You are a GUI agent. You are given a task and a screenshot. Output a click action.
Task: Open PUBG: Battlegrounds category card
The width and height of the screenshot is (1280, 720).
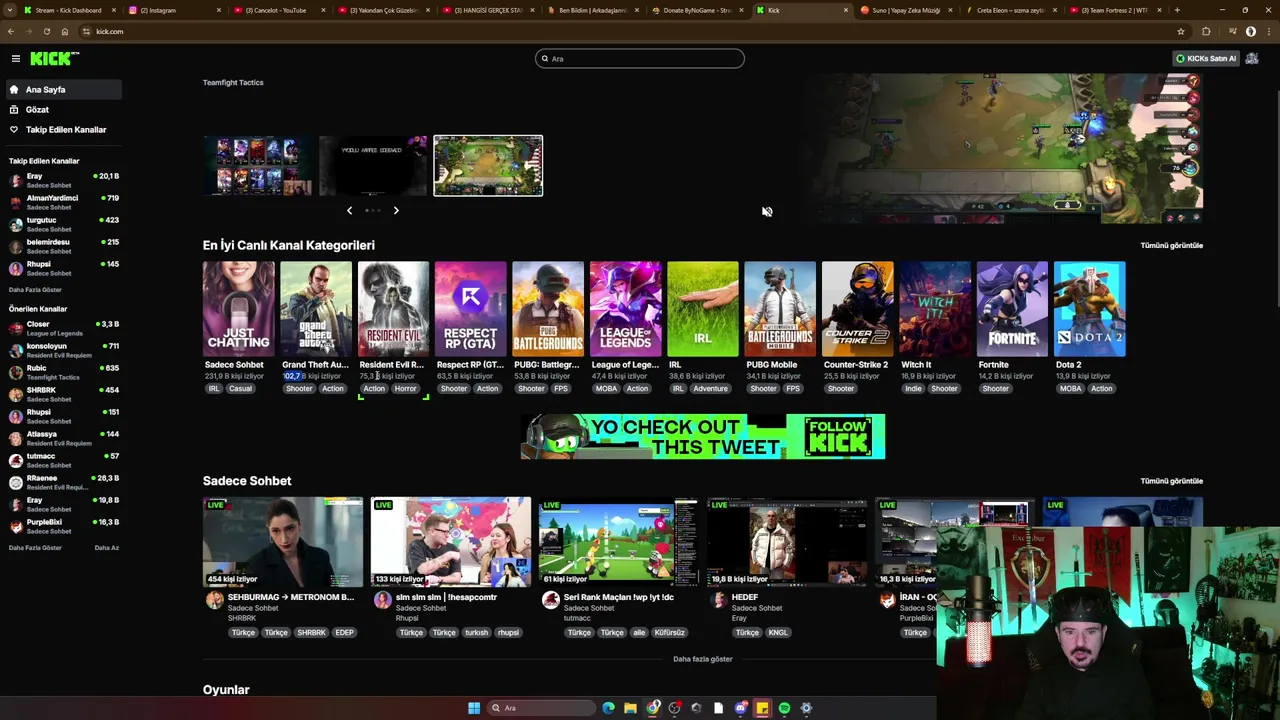[x=548, y=309]
